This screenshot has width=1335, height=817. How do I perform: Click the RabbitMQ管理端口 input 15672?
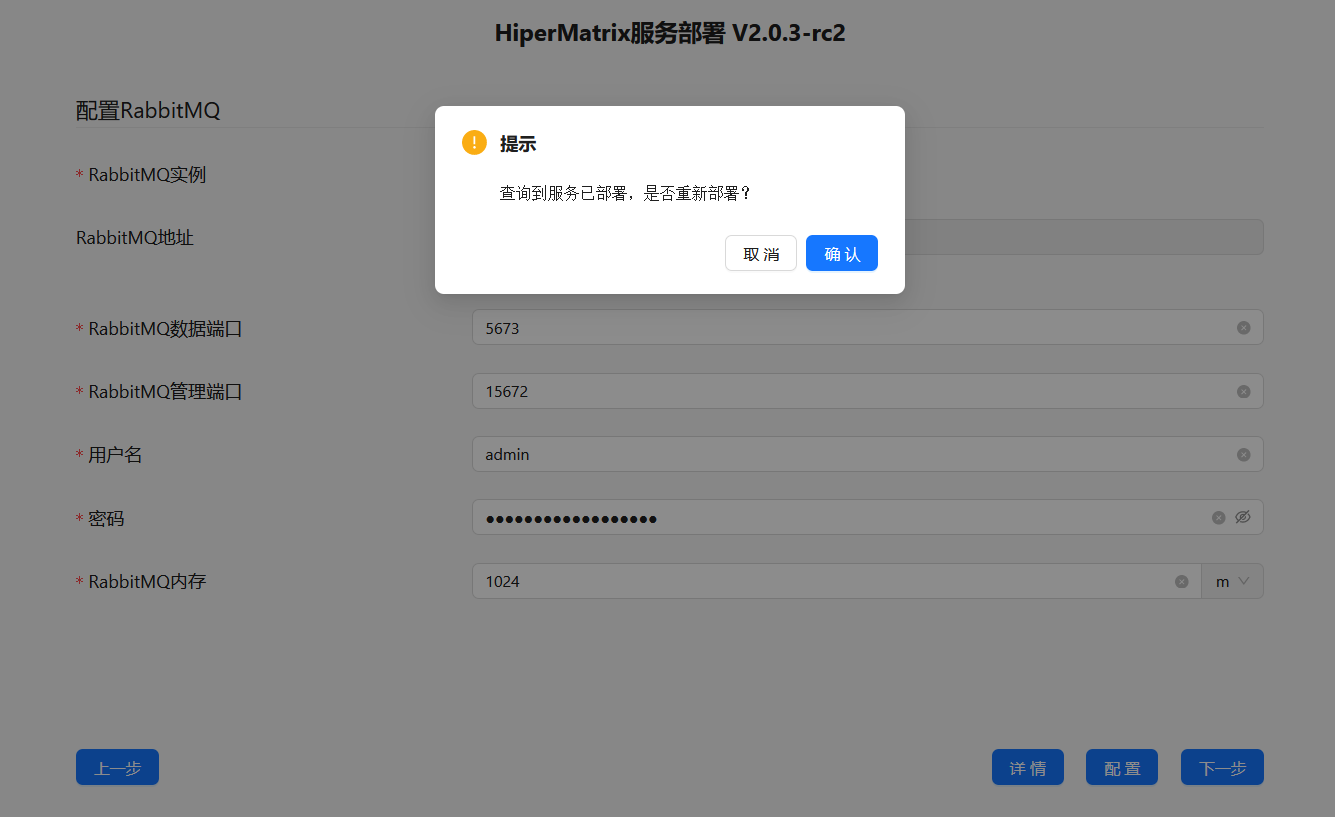pyautogui.click(x=867, y=391)
